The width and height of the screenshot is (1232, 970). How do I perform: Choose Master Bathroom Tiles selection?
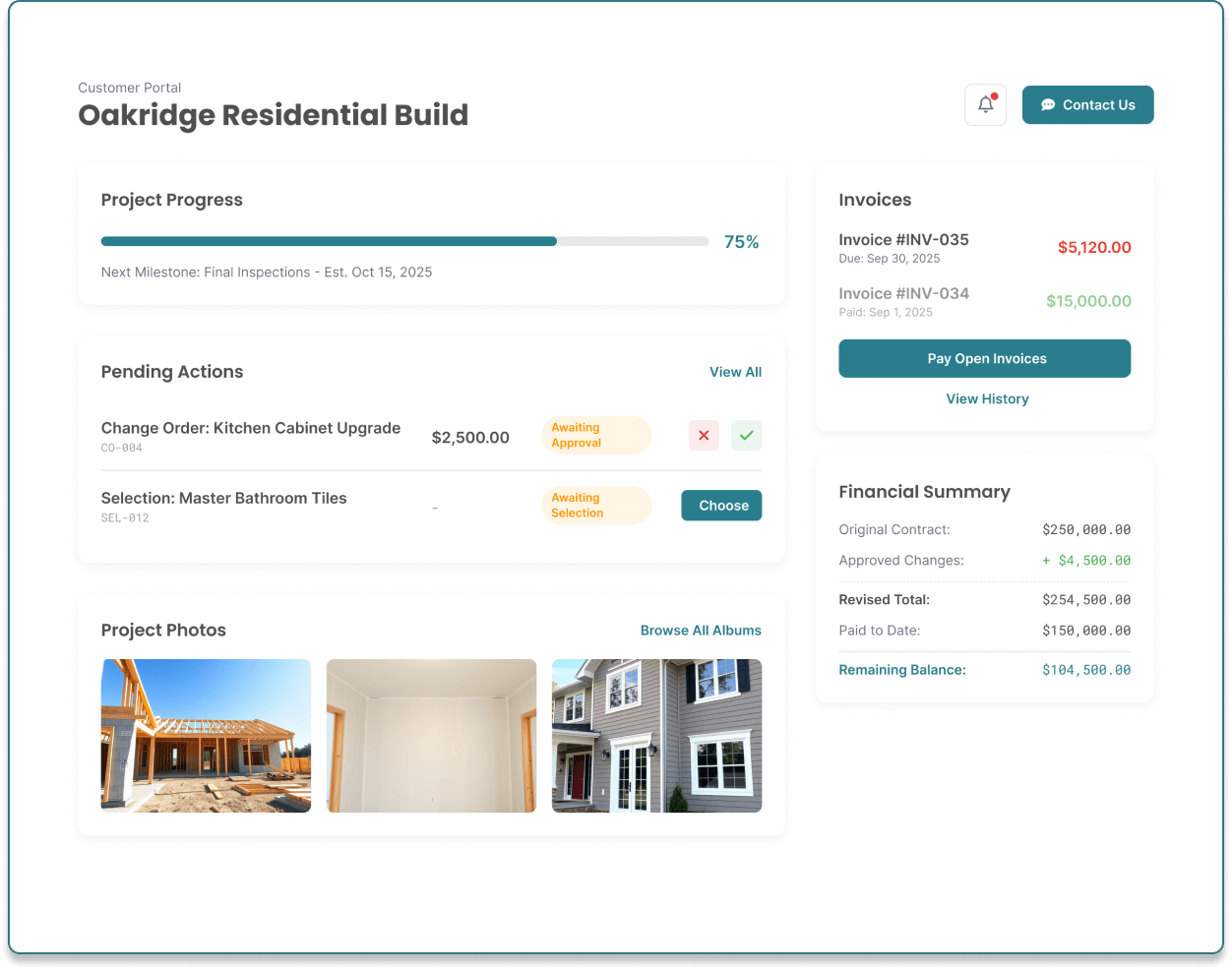click(721, 506)
